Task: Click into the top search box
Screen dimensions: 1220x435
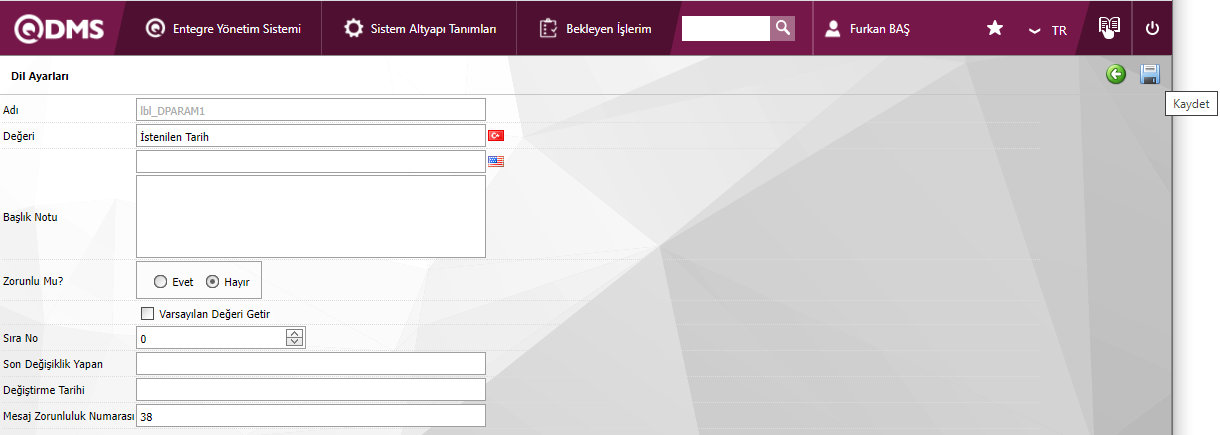Action: pyautogui.click(x=726, y=28)
